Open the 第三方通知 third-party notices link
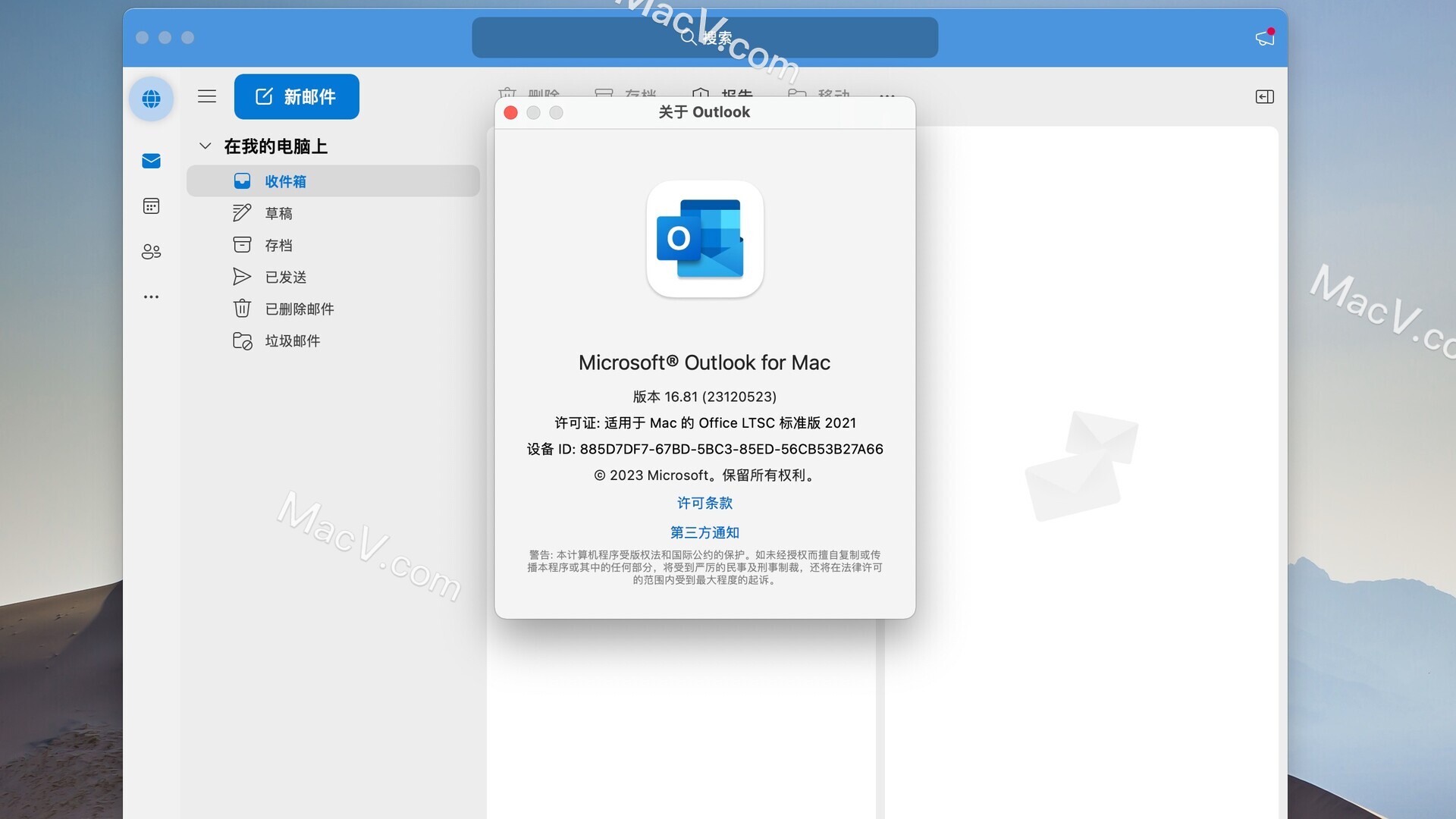The height and width of the screenshot is (819, 1456). 704,532
